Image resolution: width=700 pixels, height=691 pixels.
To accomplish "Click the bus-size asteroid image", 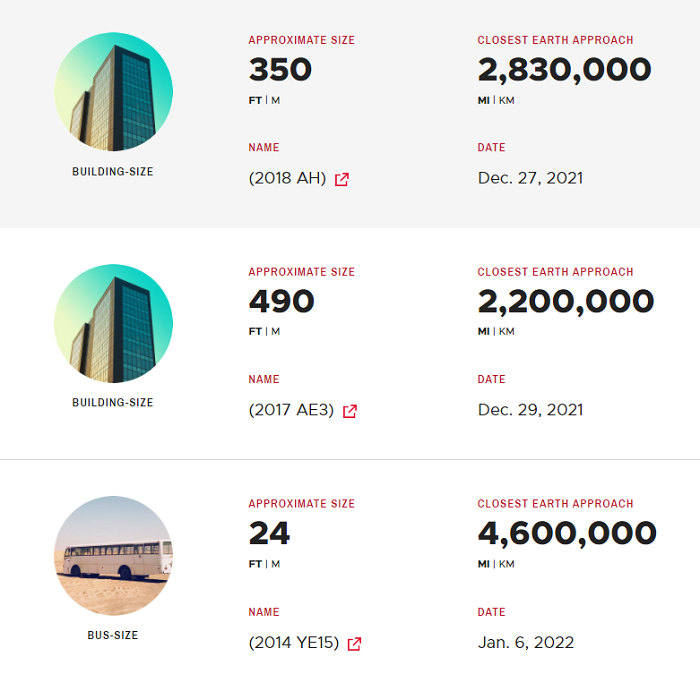I will pos(113,555).
